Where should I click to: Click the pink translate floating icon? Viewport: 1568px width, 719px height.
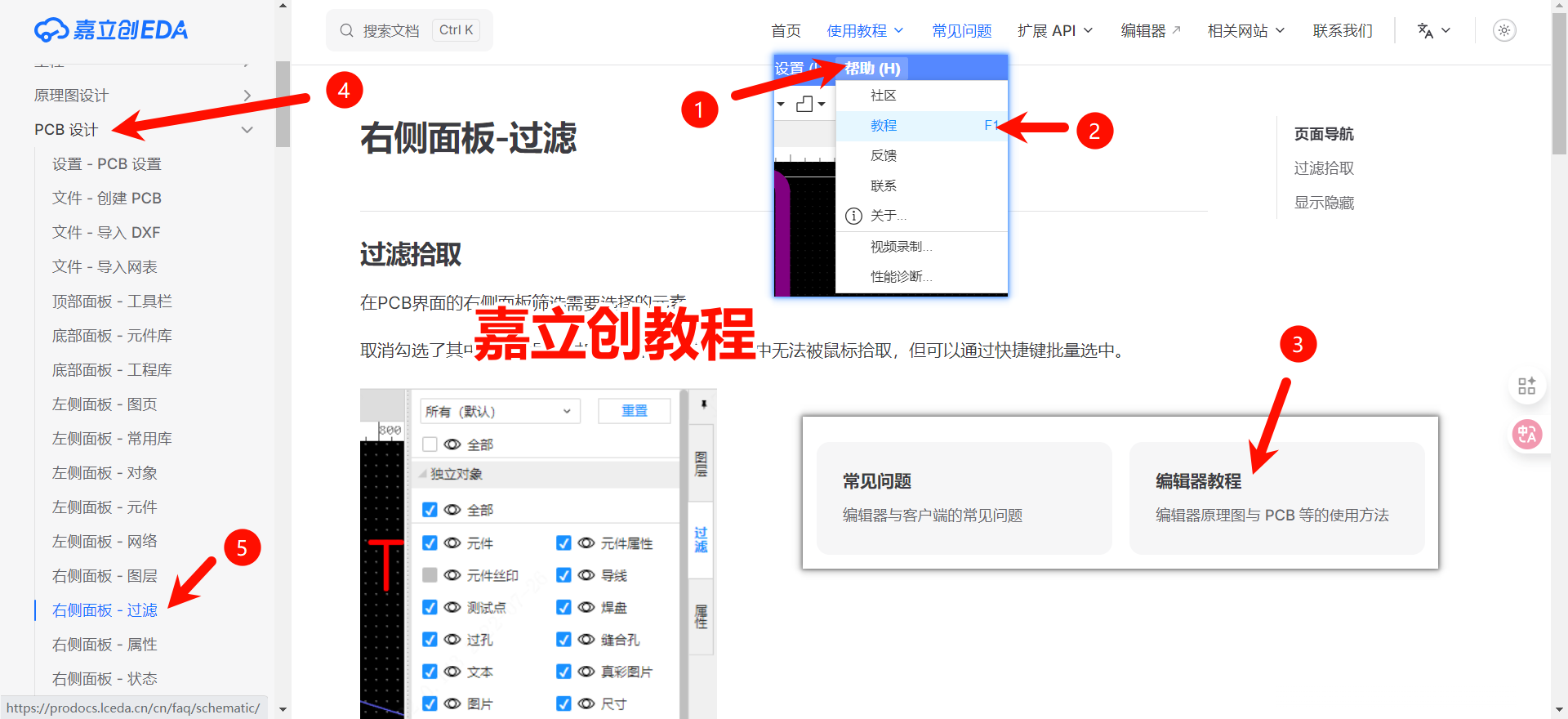pyautogui.click(x=1526, y=434)
